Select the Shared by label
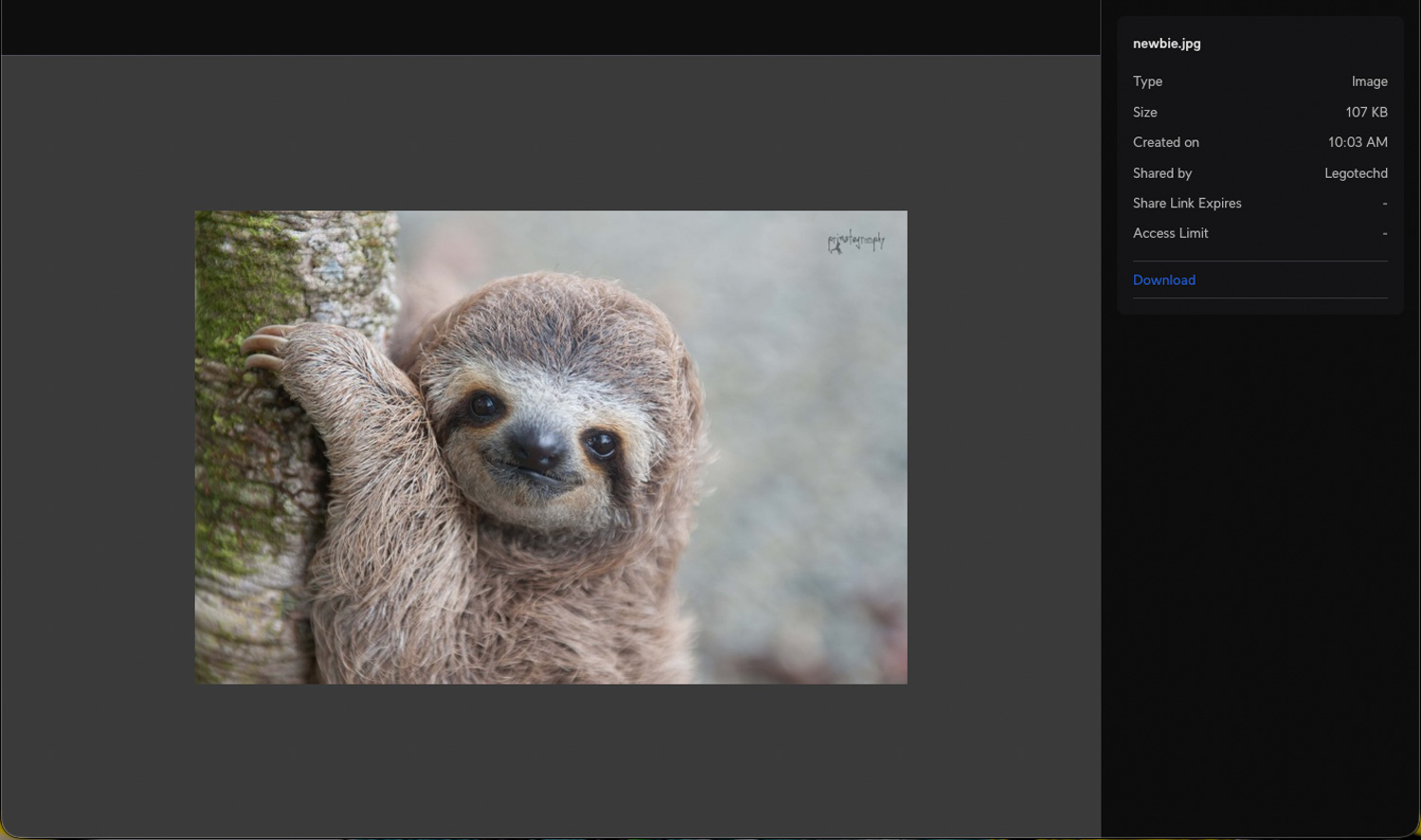This screenshot has width=1421, height=840. pyautogui.click(x=1161, y=173)
